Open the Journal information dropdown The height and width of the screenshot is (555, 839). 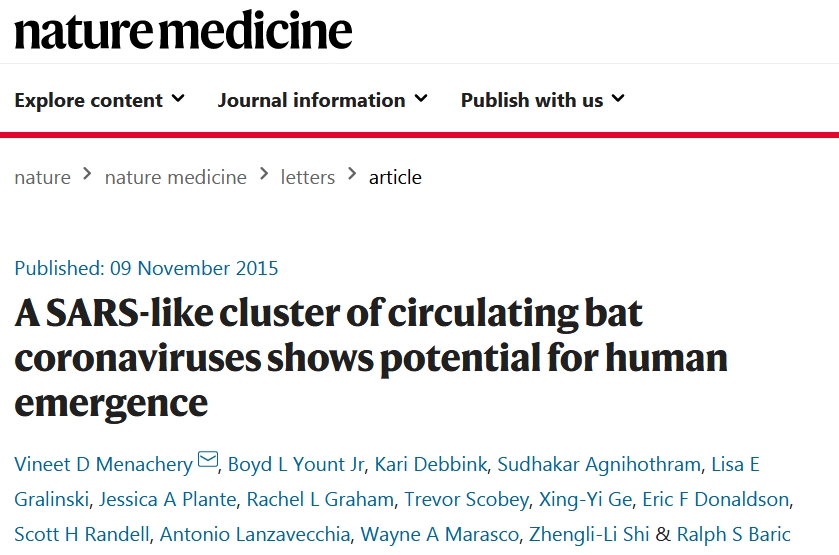[x=322, y=100]
